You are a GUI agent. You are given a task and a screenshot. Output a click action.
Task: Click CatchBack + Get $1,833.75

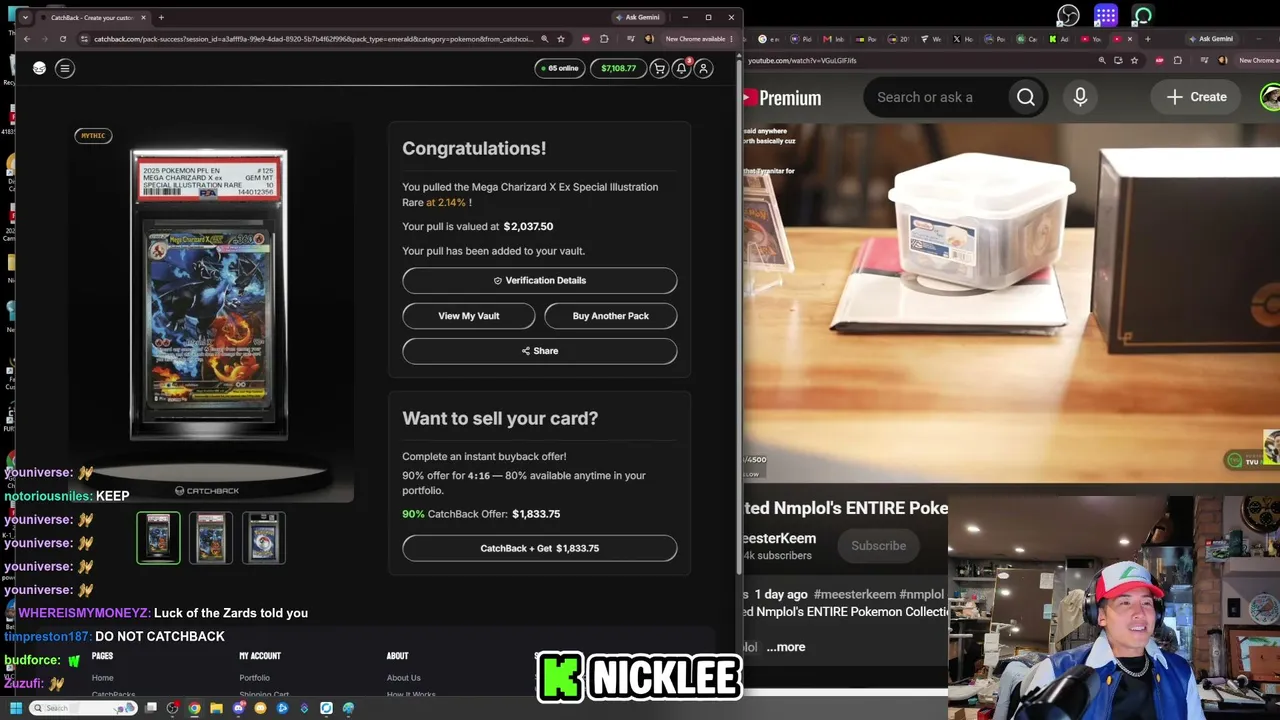pyautogui.click(x=540, y=548)
